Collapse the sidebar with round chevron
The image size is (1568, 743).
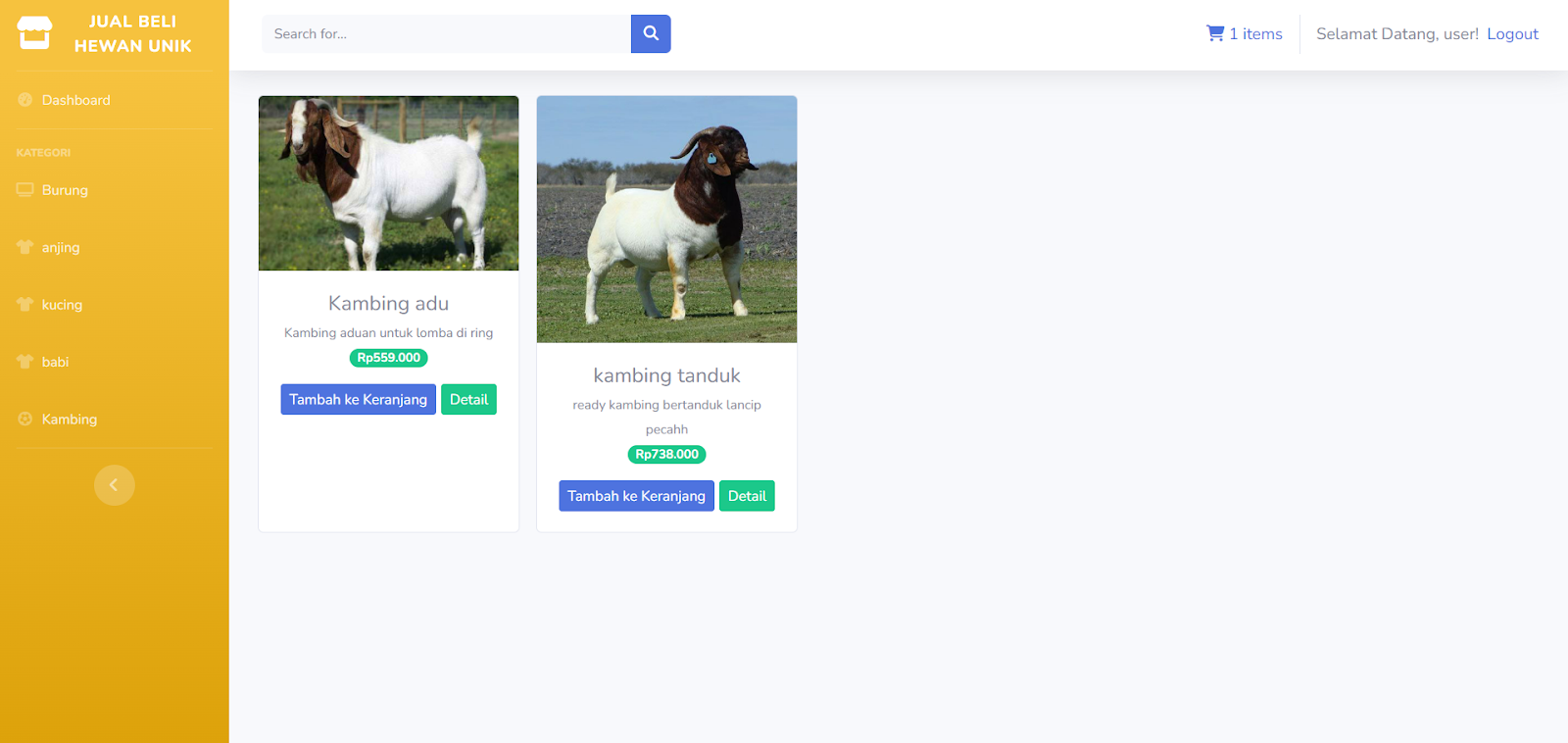[x=115, y=485]
